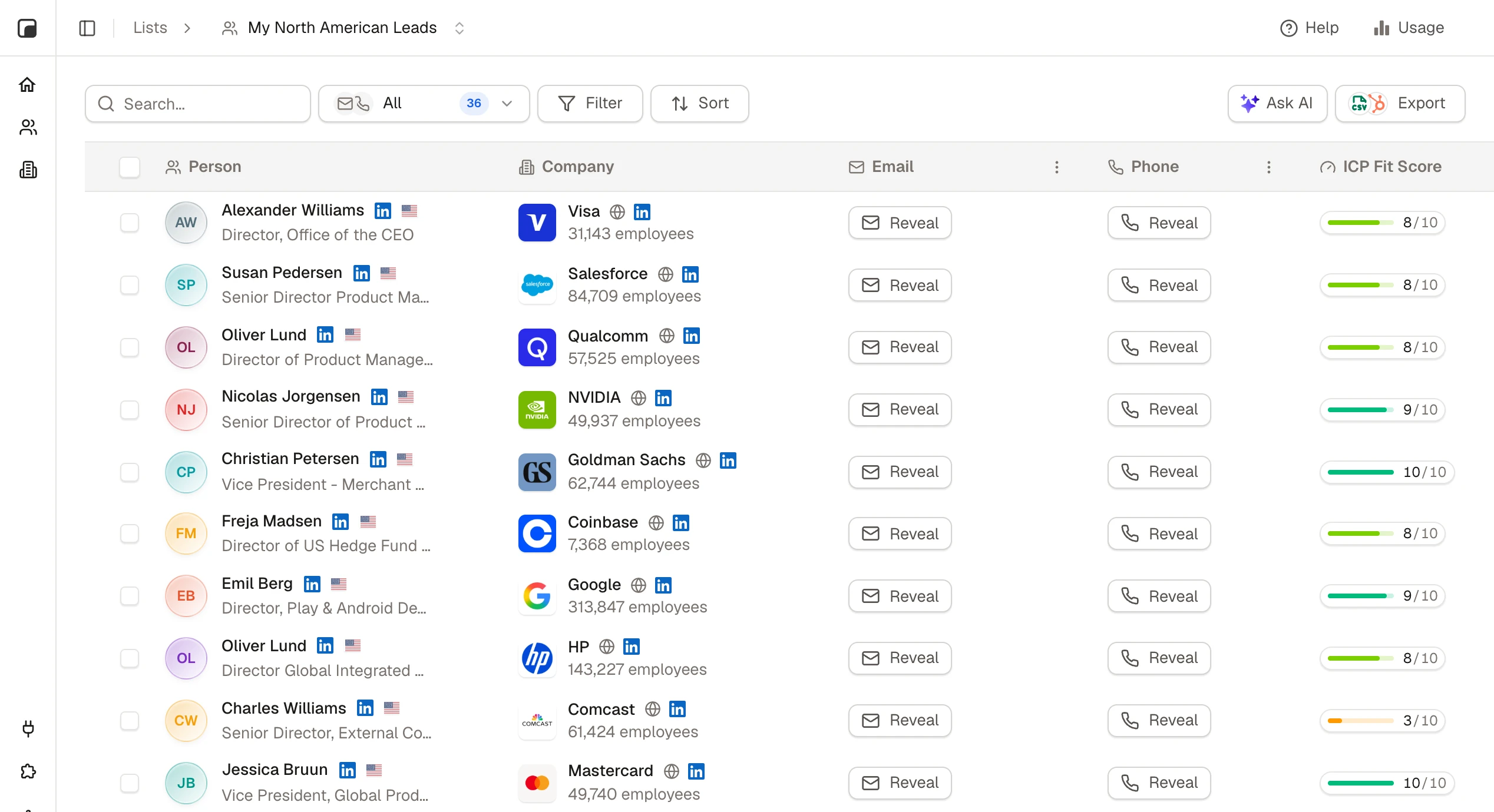Open the extensions puzzle icon
The height and width of the screenshot is (812, 1494).
click(28, 771)
